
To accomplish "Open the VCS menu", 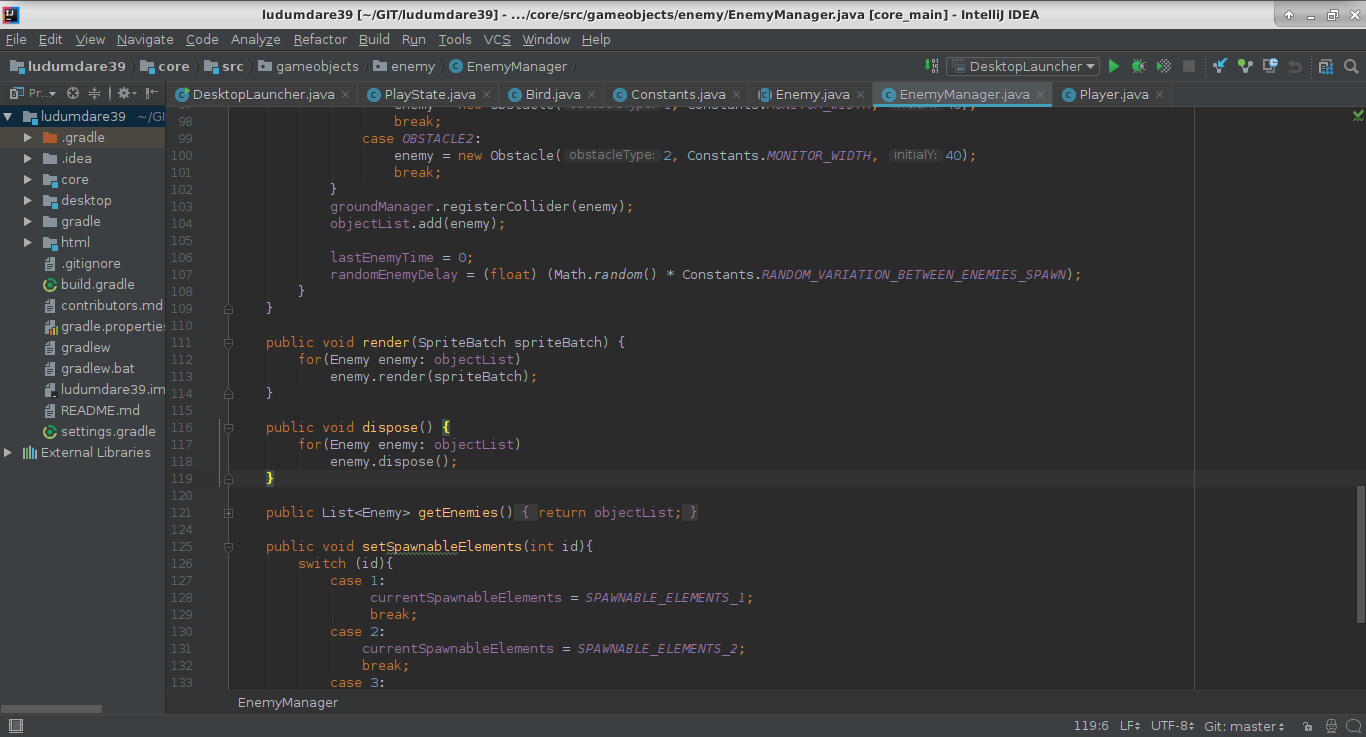I will click(497, 39).
